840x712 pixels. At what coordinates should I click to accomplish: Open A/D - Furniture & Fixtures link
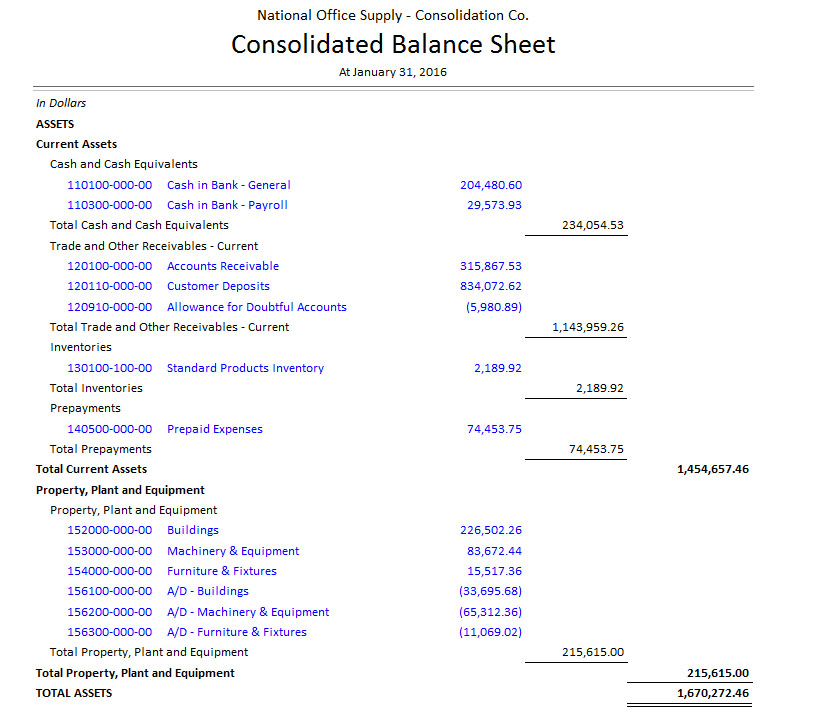[x=237, y=632]
